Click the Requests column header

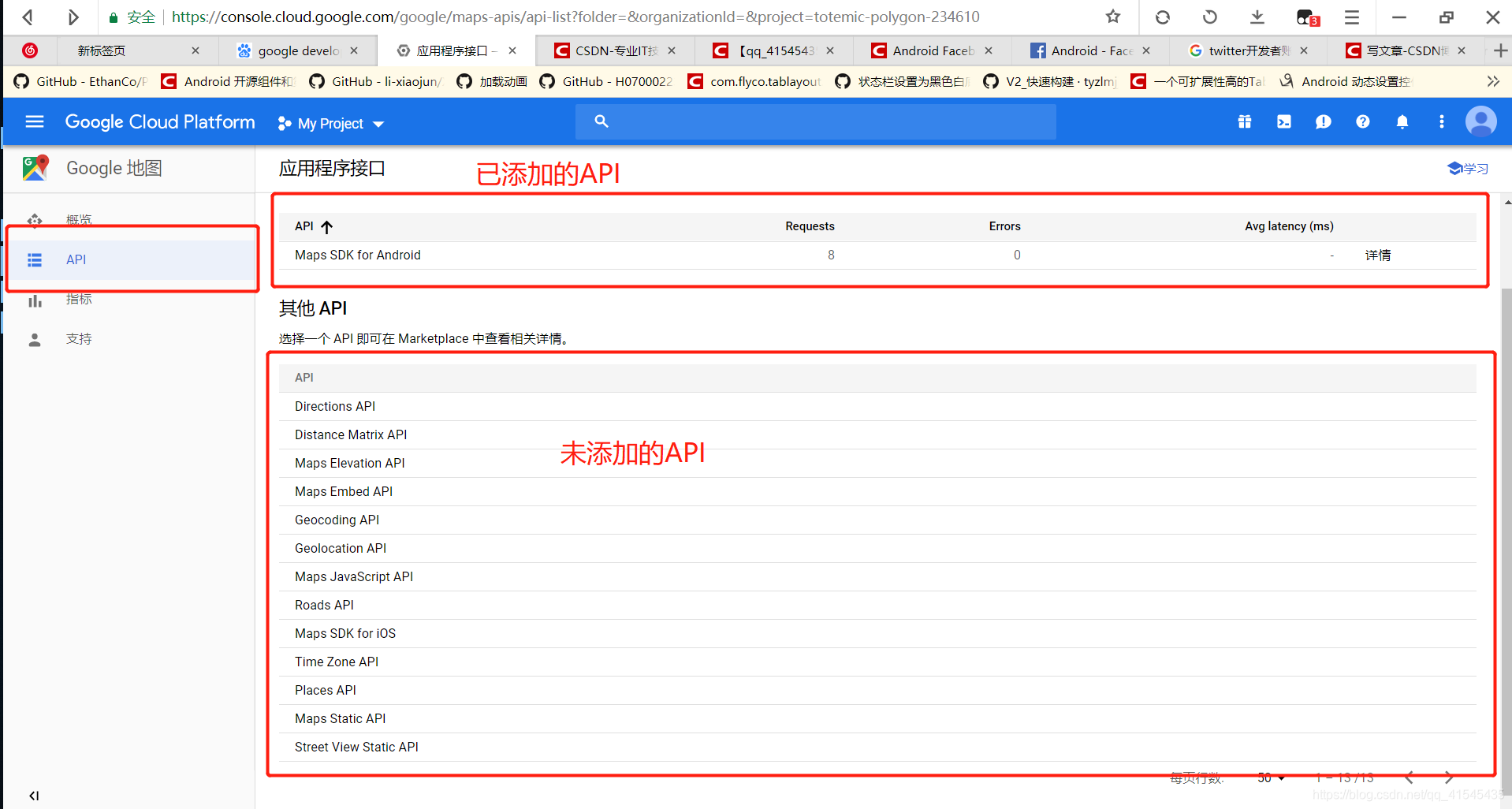pyautogui.click(x=810, y=226)
